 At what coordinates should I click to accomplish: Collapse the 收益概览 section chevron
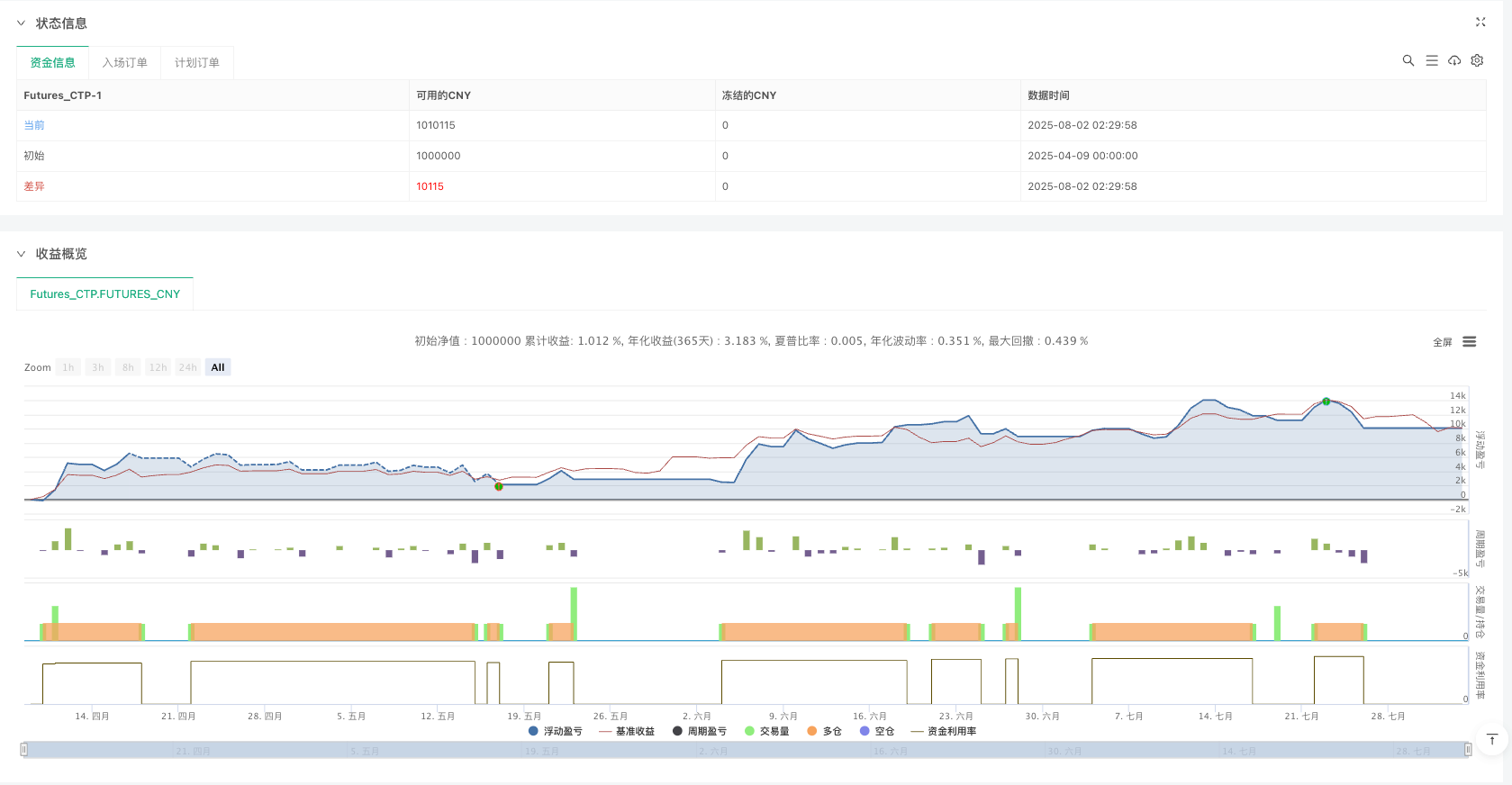pyautogui.click(x=21, y=254)
